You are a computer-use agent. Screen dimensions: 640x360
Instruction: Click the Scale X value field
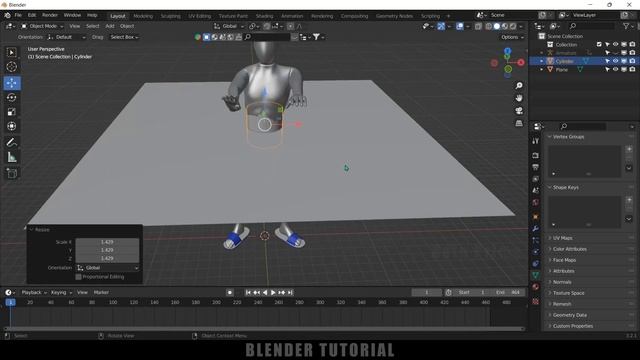[107, 242]
